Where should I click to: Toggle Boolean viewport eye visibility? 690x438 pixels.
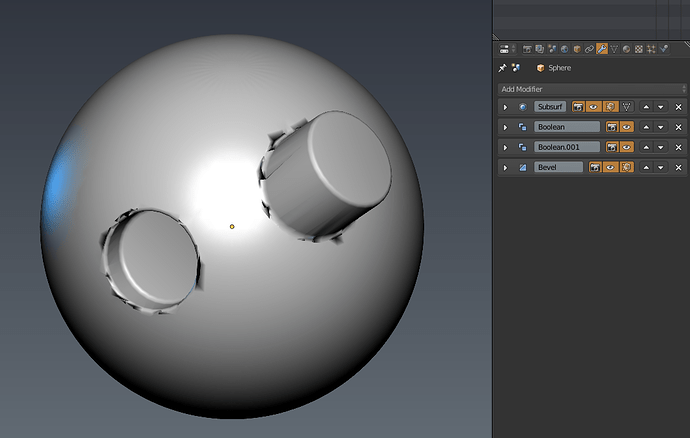point(627,127)
